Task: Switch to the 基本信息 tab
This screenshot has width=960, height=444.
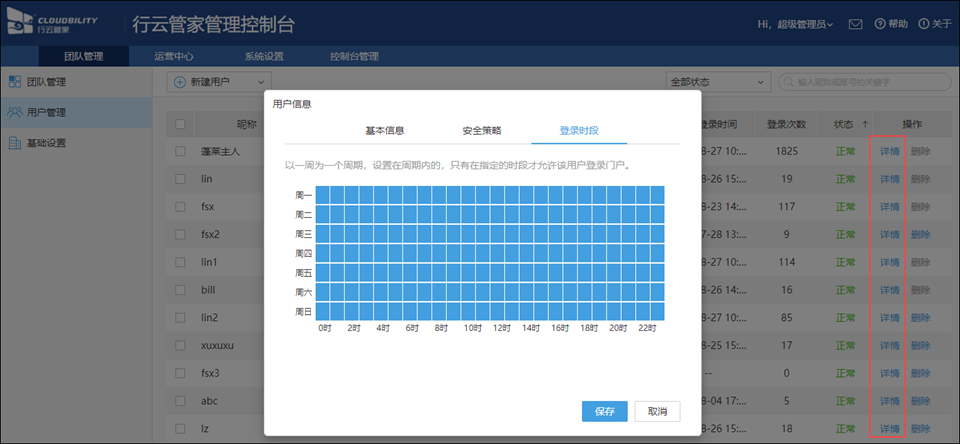Action: [384, 130]
